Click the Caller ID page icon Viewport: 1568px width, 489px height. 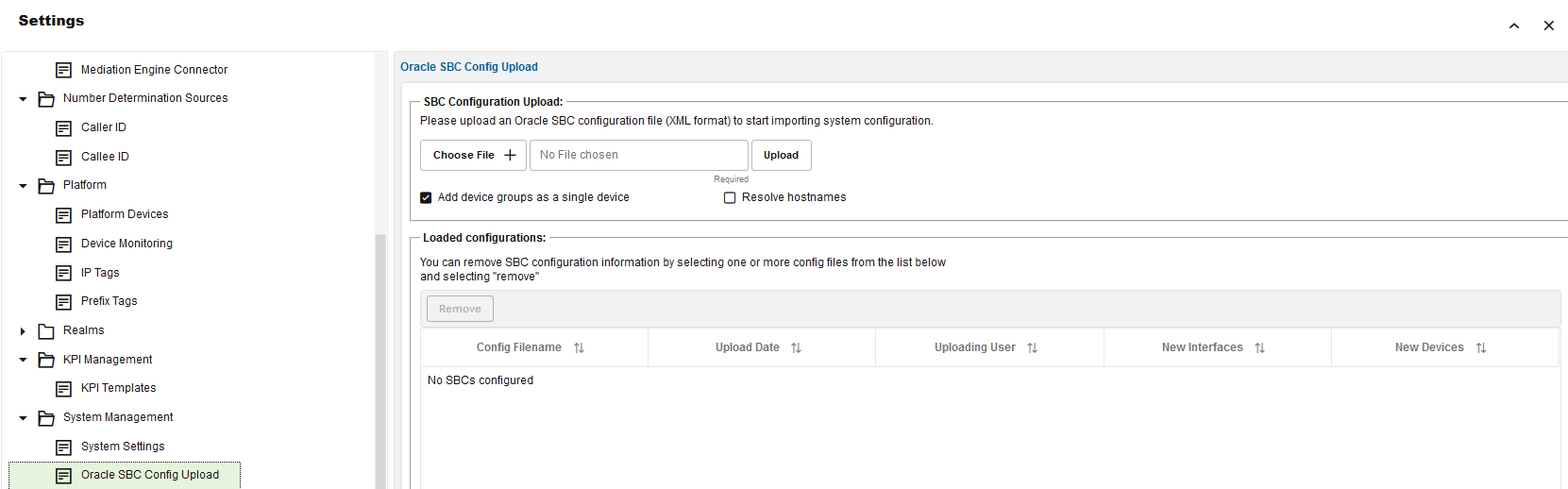[63, 128]
